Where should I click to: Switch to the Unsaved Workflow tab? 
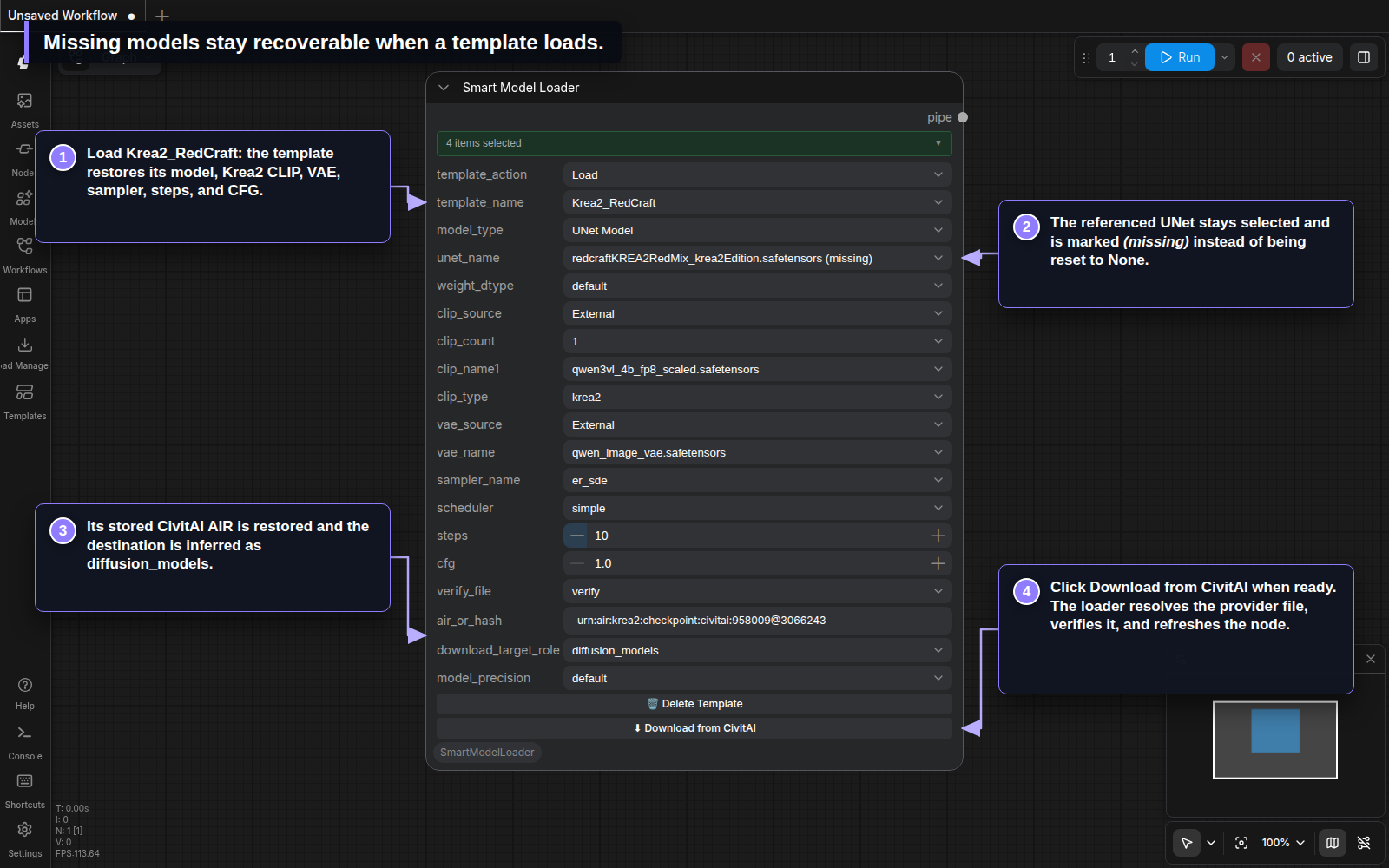71,16
